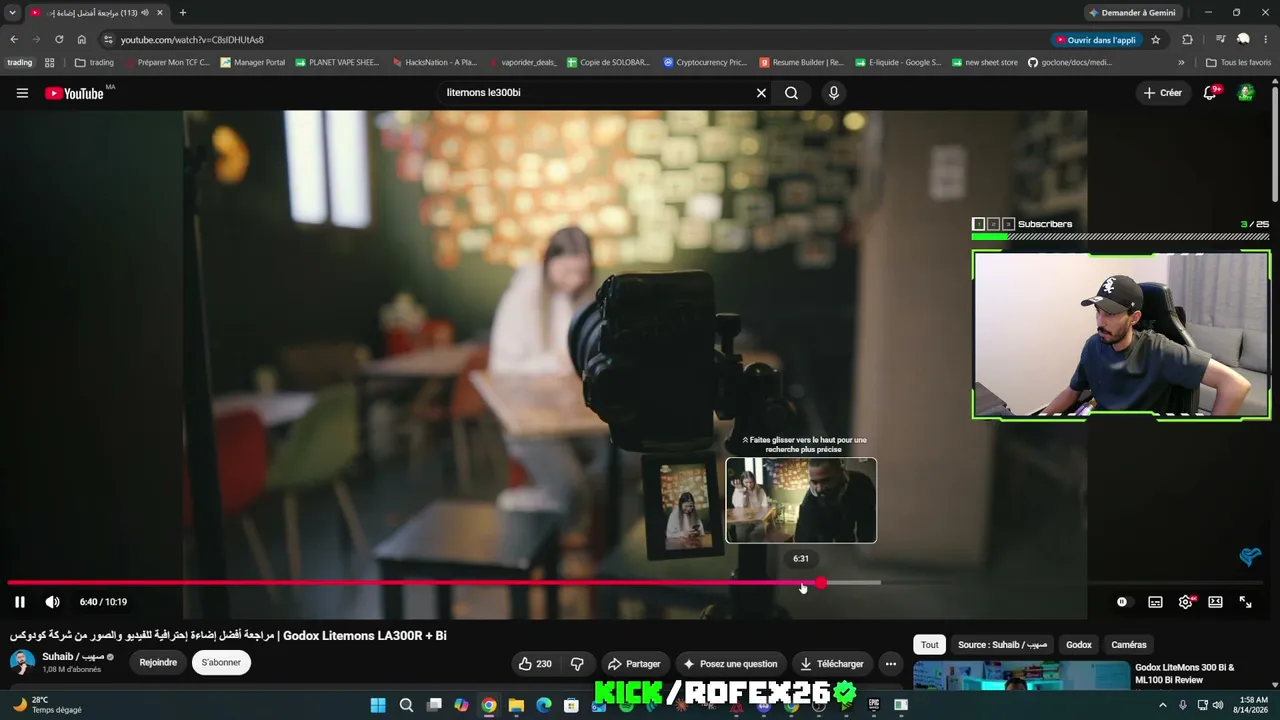Mute the video volume

tap(53, 602)
